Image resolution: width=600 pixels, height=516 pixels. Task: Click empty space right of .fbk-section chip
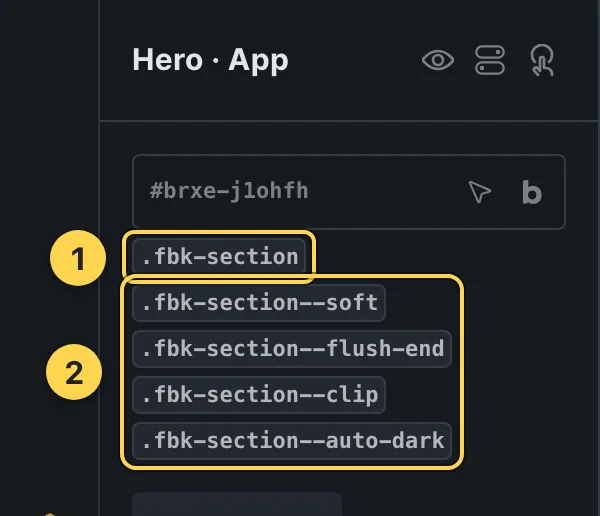point(440,256)
